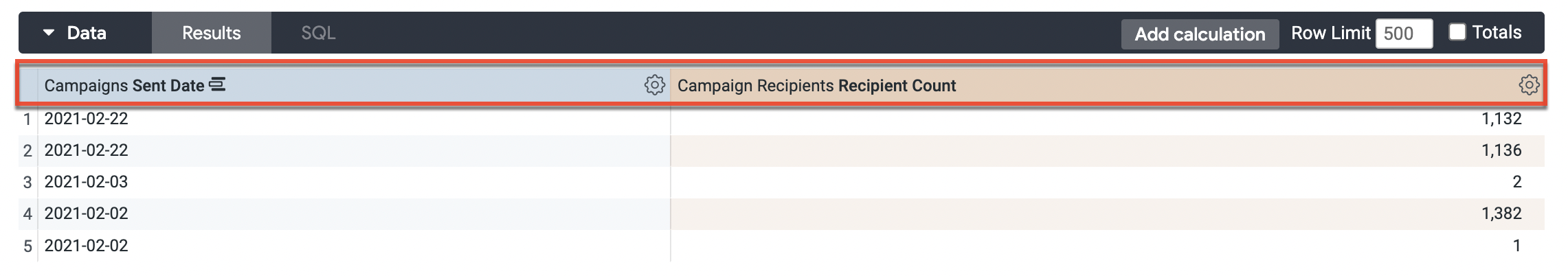Select the 2021-02-03 date cell
Image resolution: width=1568 pixels, height=276 pixels.
click(86, 182)
